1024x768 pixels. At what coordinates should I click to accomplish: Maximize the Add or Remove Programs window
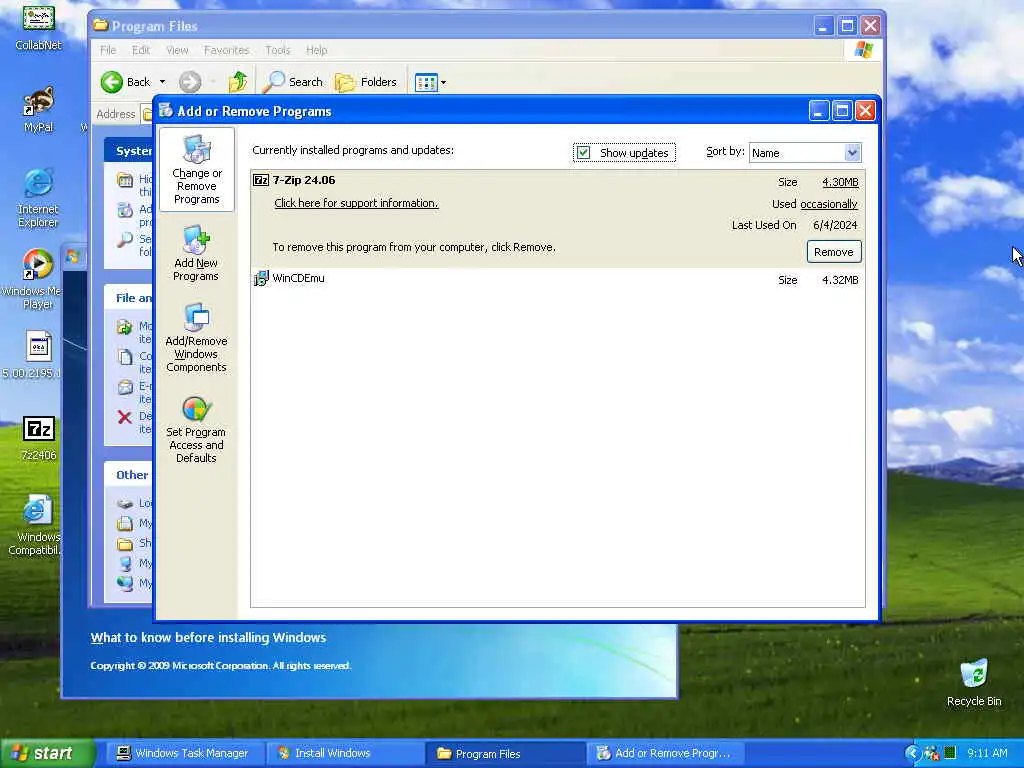click(842, 111)
